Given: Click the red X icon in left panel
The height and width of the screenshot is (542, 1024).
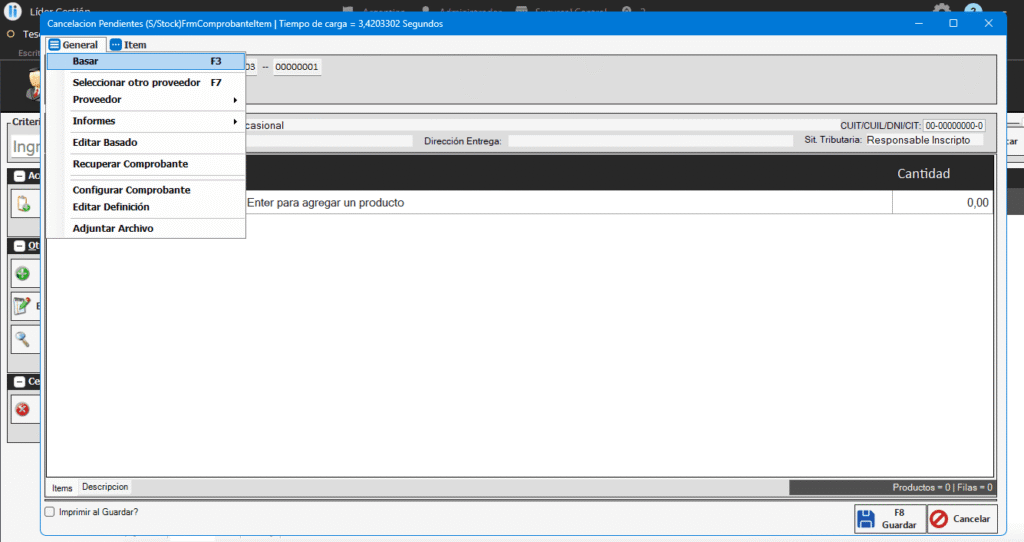Looking at the screenshot, I should [22, 408].
